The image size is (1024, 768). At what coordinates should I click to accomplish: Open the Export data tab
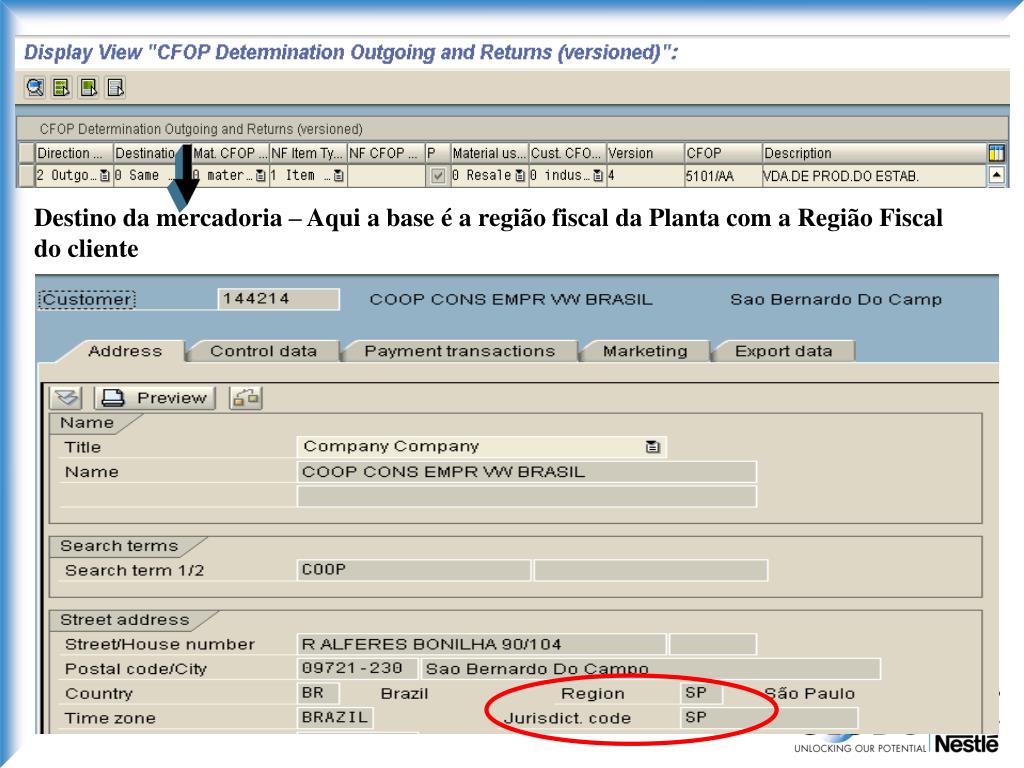(x=784, y=351)
